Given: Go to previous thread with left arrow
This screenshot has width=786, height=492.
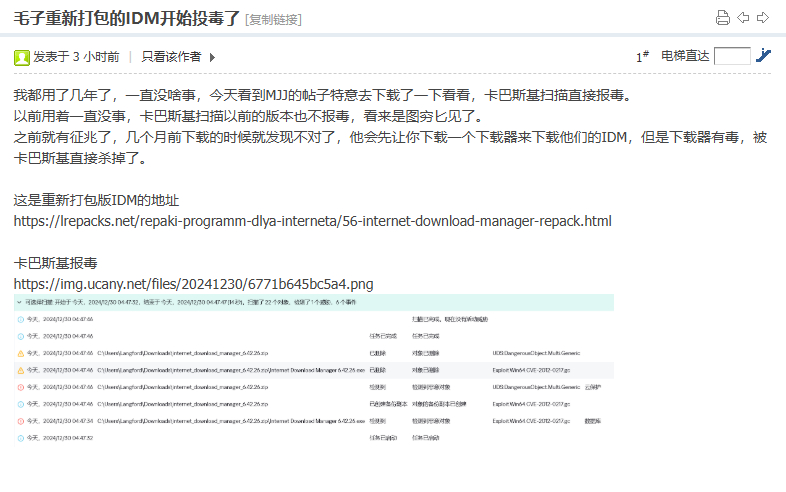Looking at the screenshot, I should coord(743,18).
